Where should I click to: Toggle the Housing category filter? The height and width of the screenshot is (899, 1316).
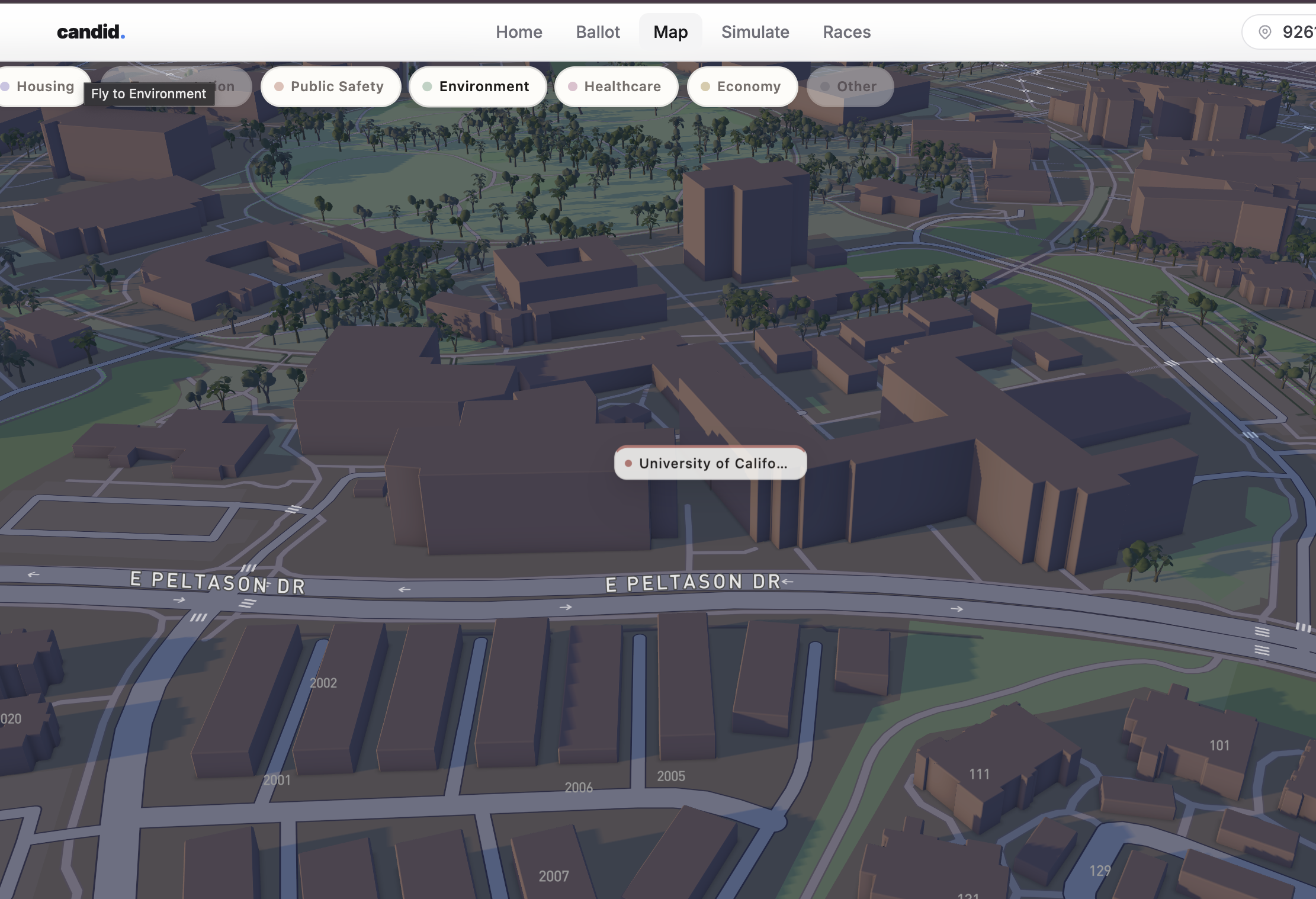click(x=45, y=86)
